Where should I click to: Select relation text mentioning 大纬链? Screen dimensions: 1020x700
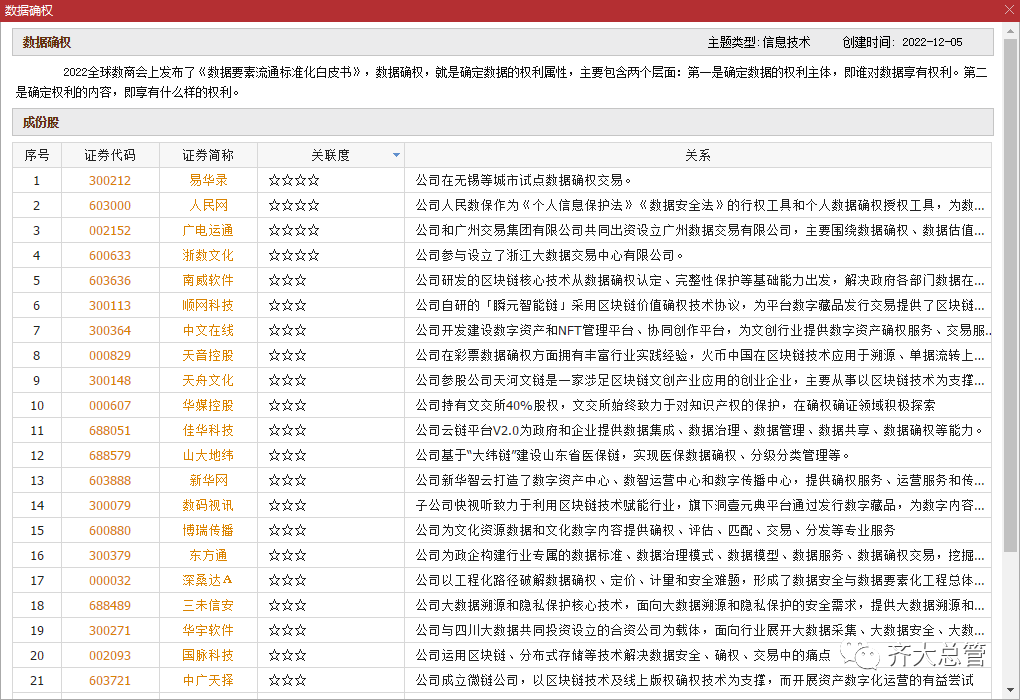(633, 455)
